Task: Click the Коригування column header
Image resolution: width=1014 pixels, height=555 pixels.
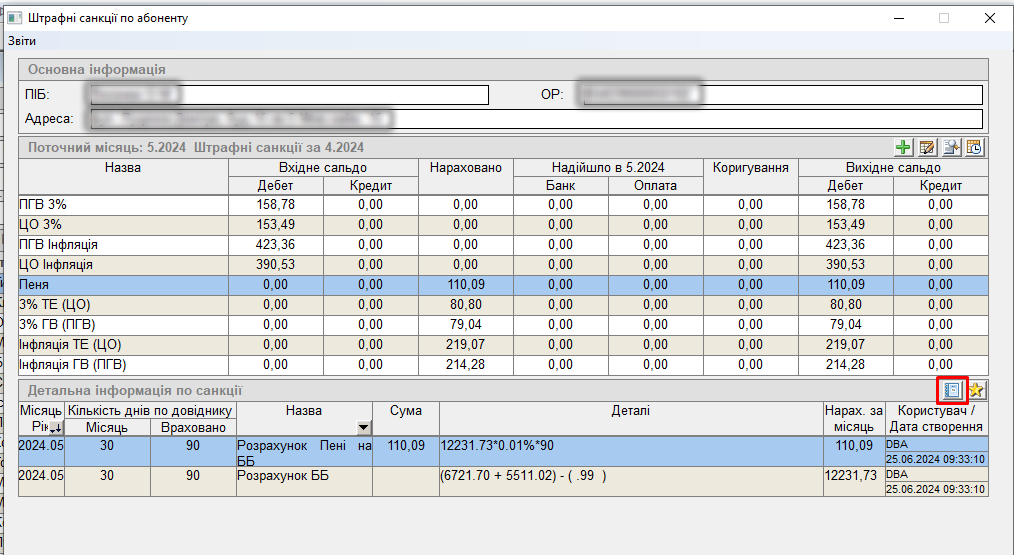Action: [751, 168]
